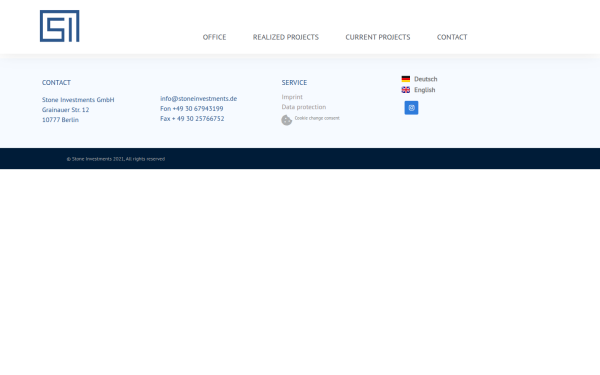Open REALIZED PROJECTS in navigation
Viewport: 600px width, 375px height.
[x=285, y=37]
